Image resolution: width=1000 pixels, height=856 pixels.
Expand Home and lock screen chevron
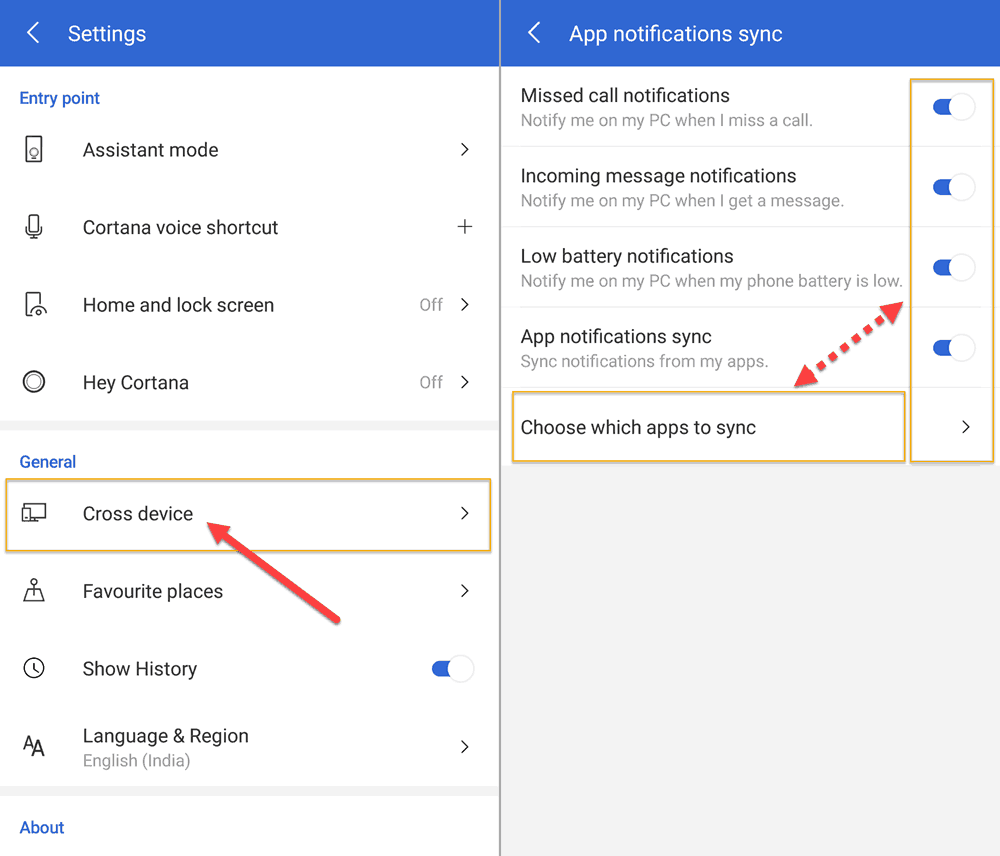(x=465, y=304)
